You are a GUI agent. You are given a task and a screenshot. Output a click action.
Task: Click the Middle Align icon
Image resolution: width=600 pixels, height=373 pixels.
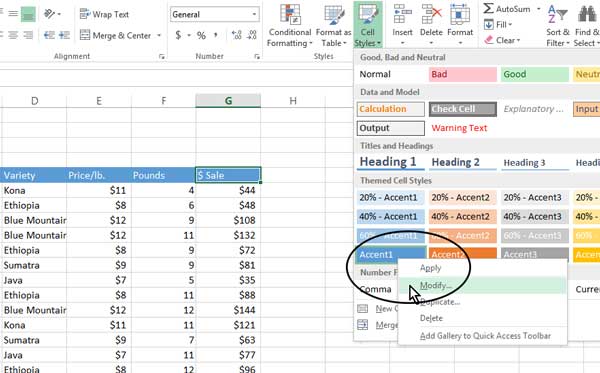tap(13, 14)
